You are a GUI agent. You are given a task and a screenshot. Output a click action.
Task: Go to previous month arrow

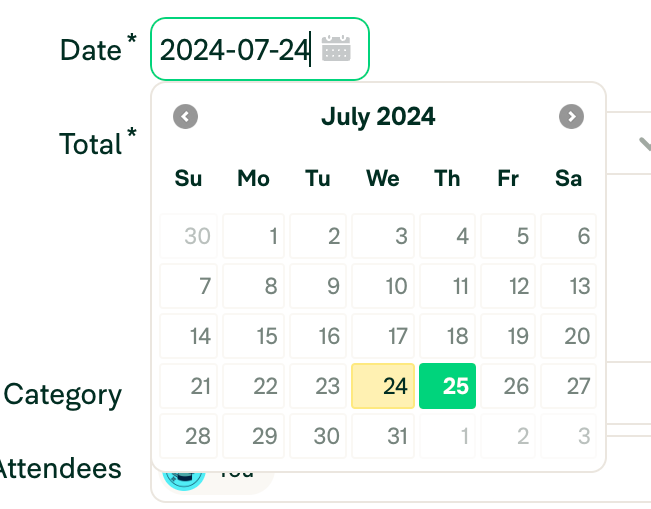coord(185,116)
